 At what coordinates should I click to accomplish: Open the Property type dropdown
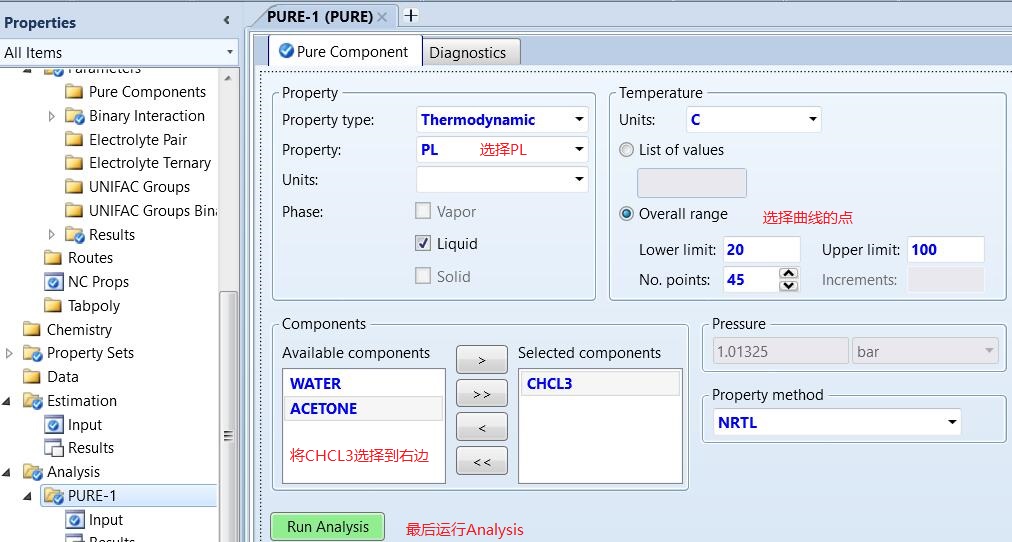[x=579, y=120]
